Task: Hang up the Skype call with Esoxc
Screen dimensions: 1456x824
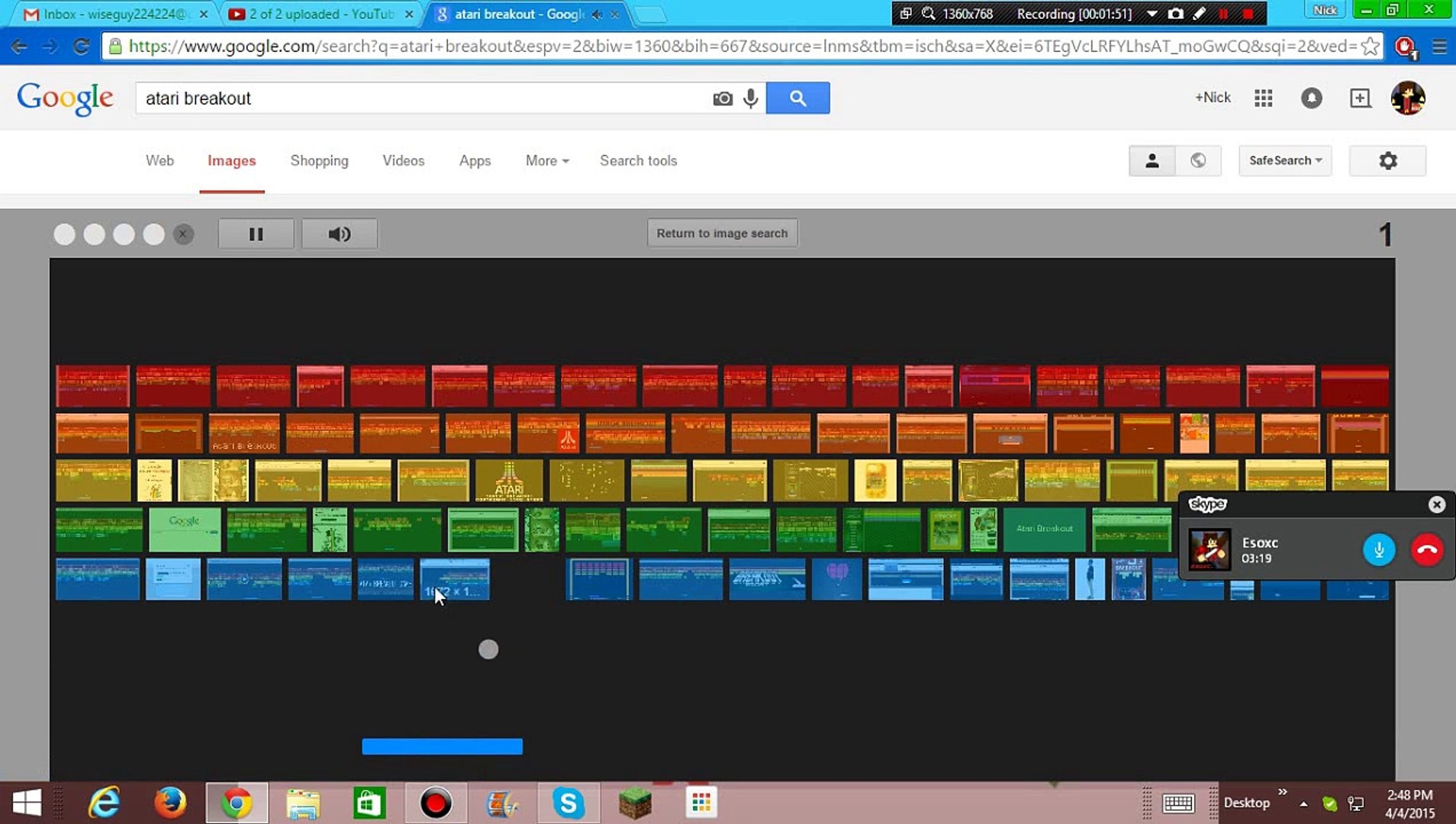Action: click(1426, 549)
